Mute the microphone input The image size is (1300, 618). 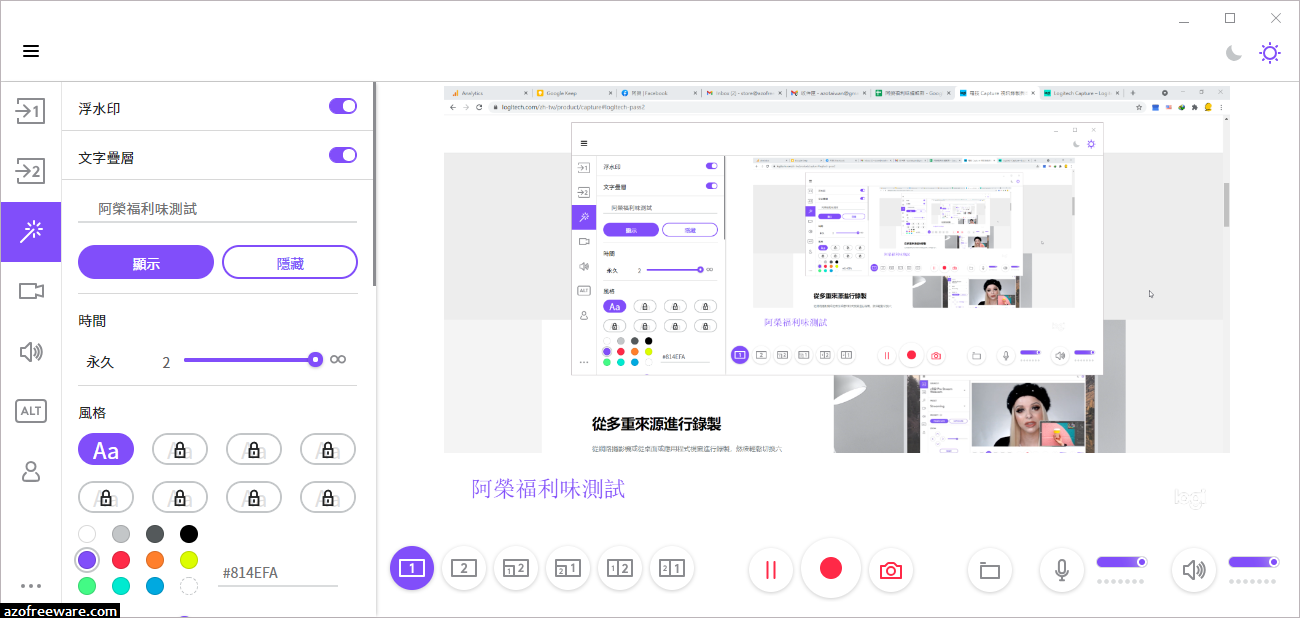(x=1061, y=569)
